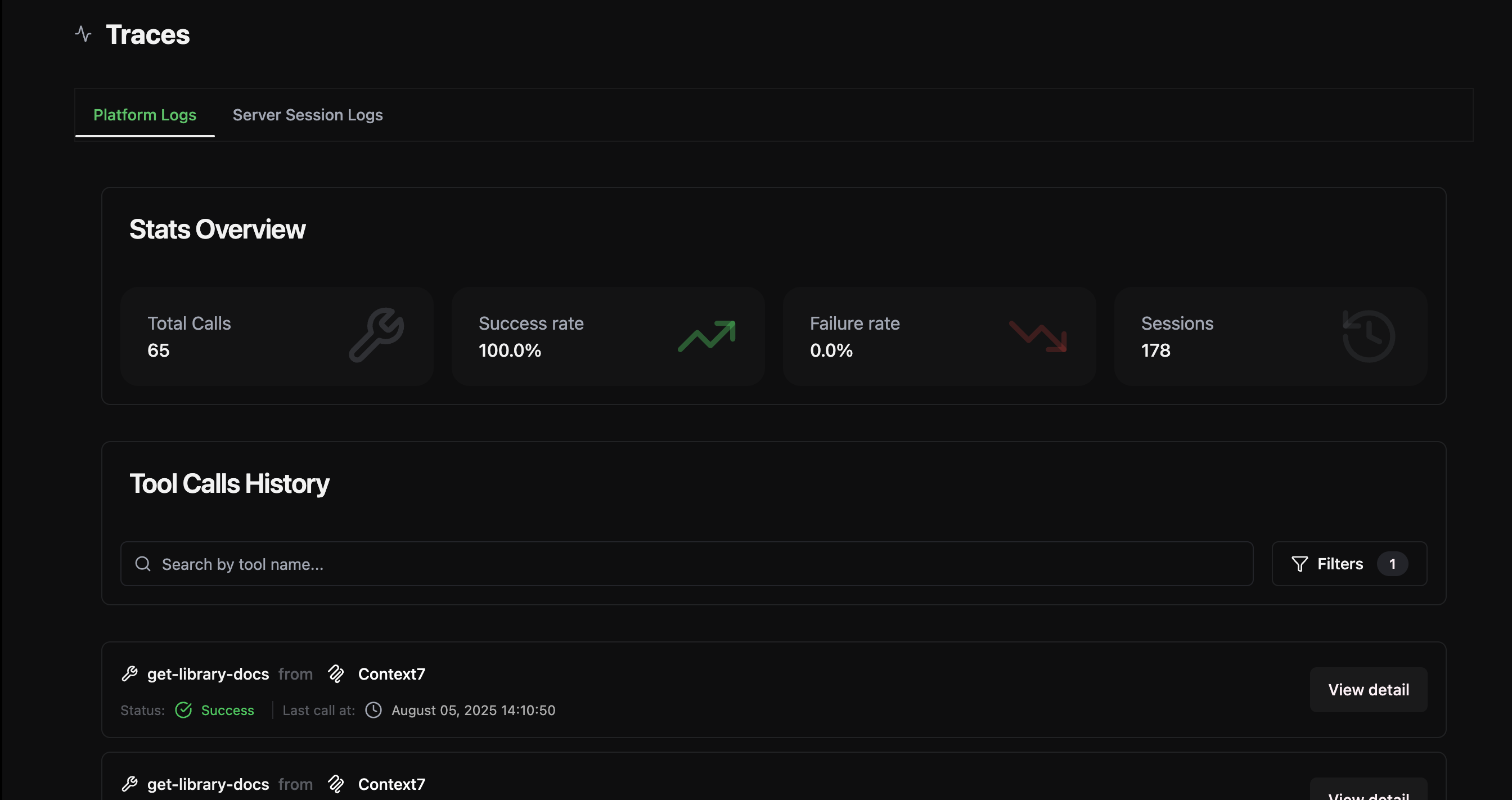Viewport: 1512px width, 800px height.
Task: Click the Context7 icon in the first entry
Action: [337, 673]
